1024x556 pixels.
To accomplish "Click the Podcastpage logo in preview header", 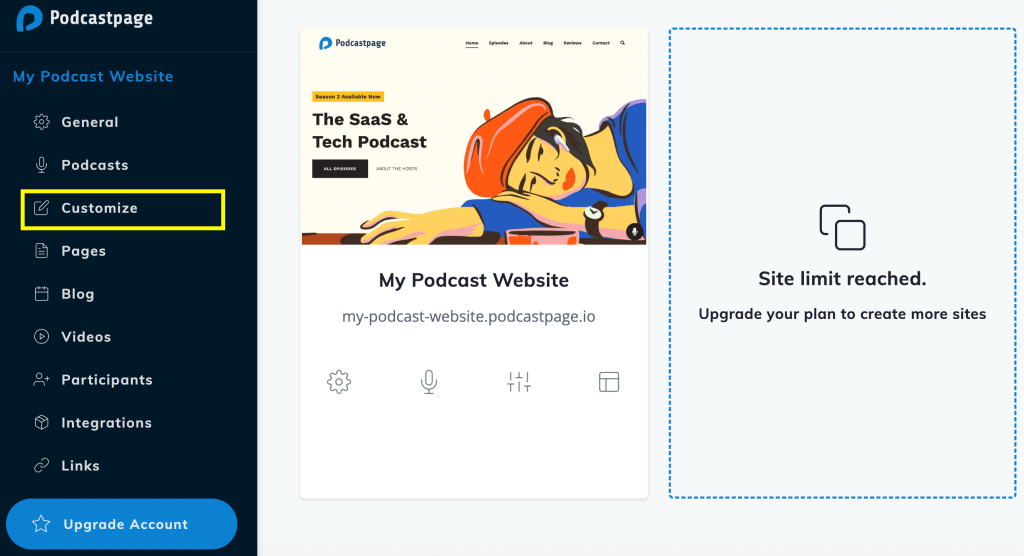I will click(x=352, y=43).
